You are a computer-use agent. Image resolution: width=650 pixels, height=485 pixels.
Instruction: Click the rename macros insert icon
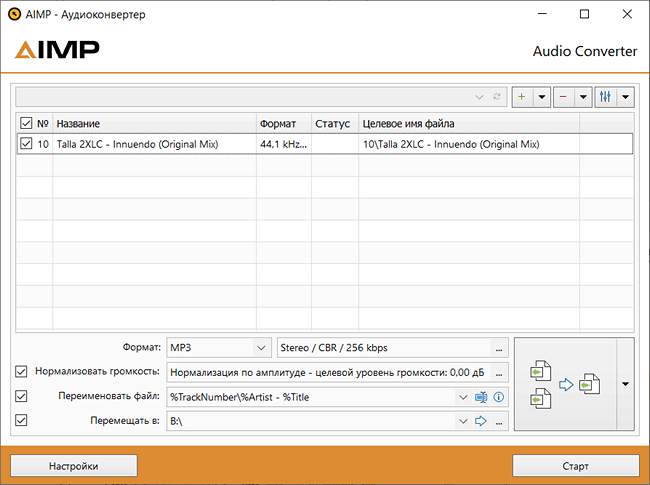tap(481, 397)
